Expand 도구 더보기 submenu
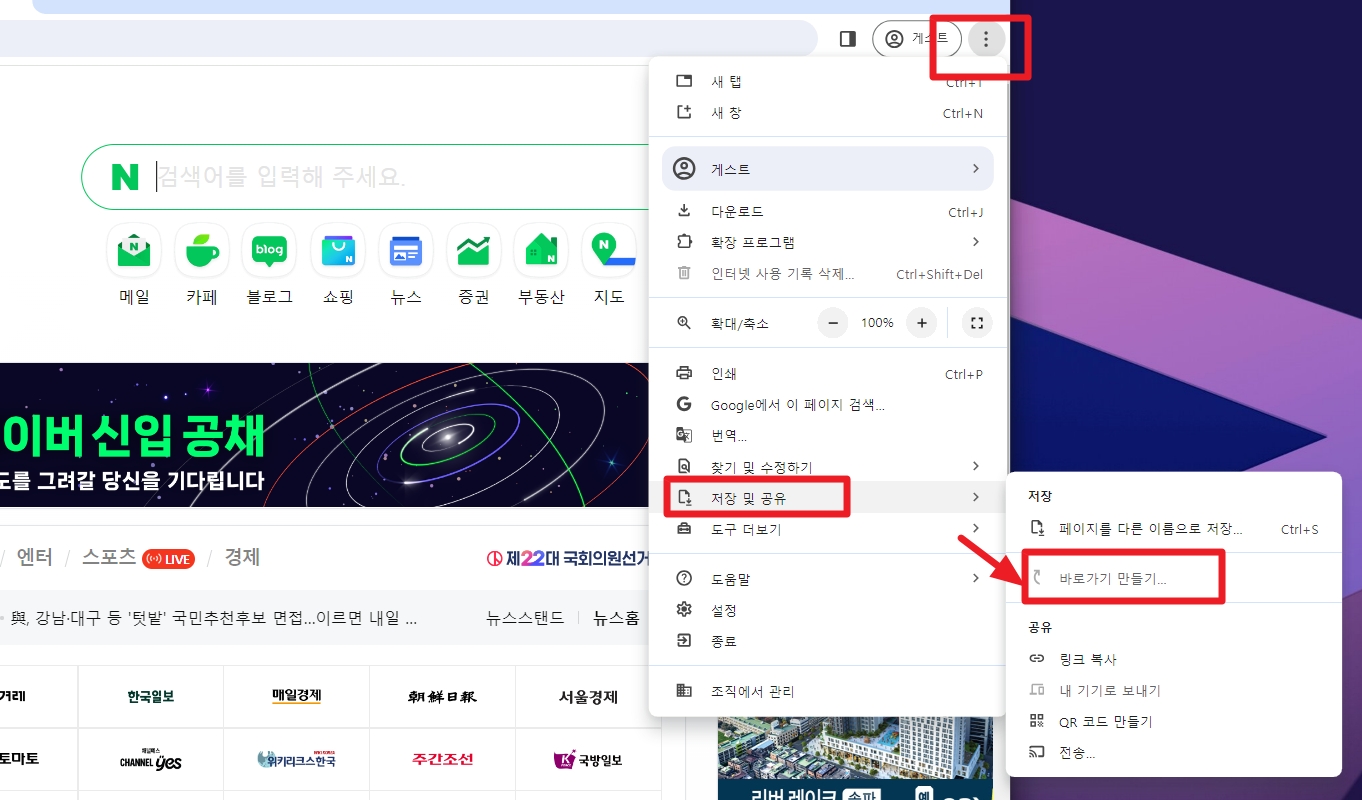The height and width of the screenshot is (800, 1362). pyautogui.click(x=827, y=529)
